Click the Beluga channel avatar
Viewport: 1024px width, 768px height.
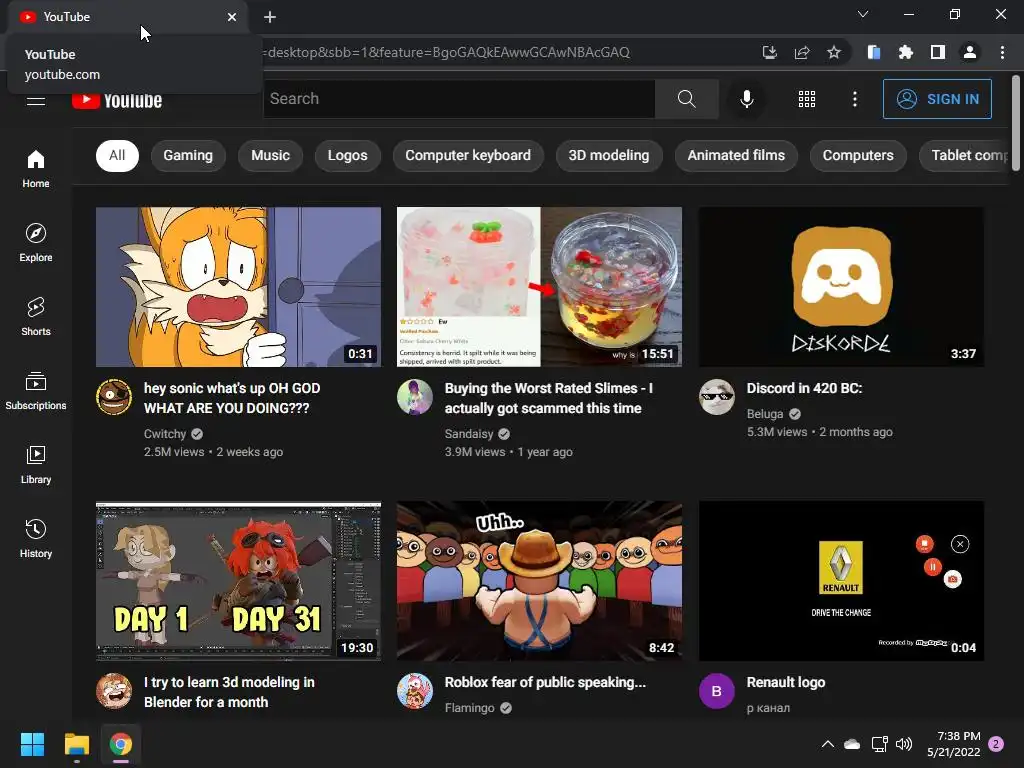[716, 396]
